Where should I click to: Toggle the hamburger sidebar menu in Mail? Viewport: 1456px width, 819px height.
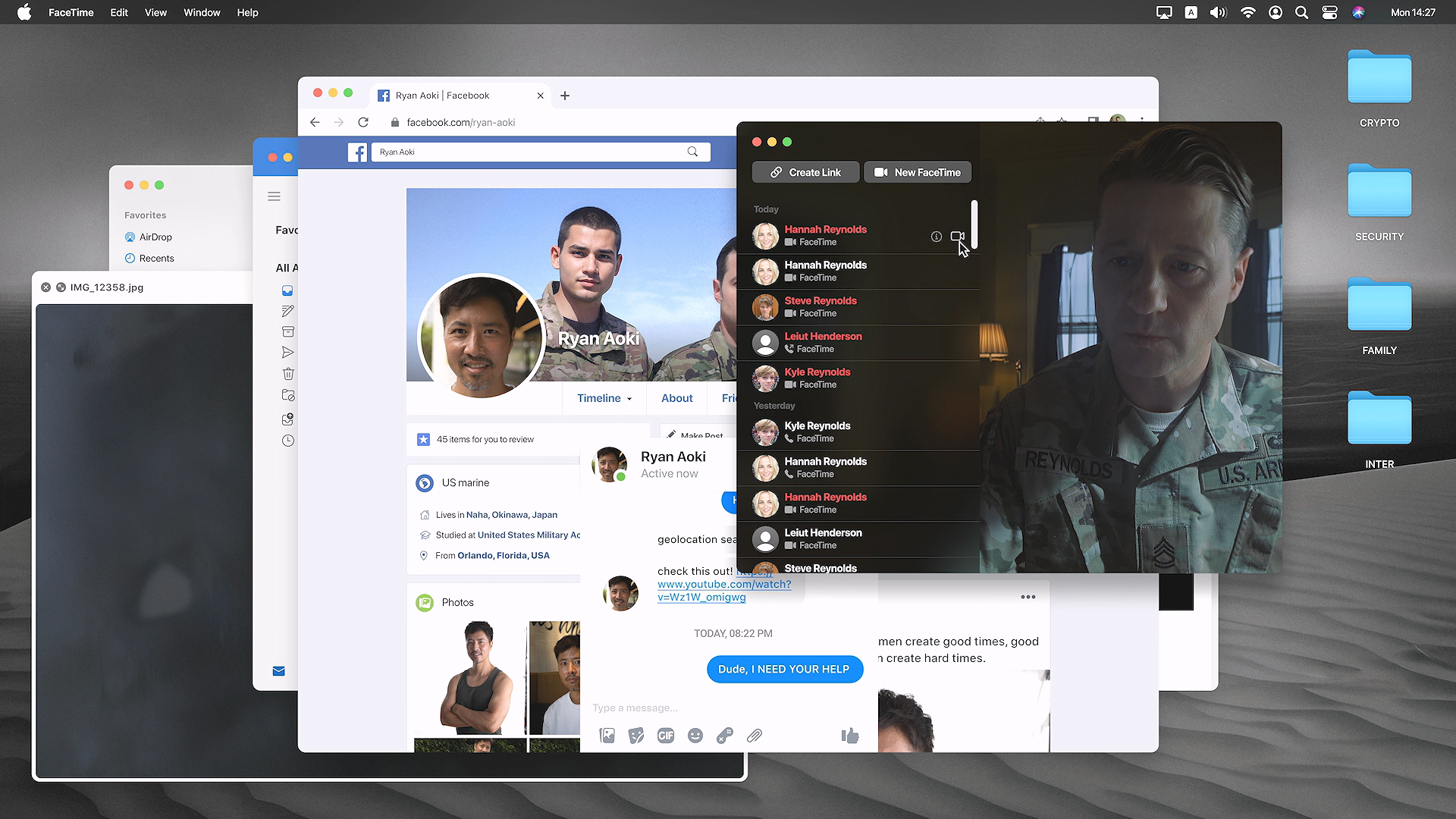pos(275,196)
